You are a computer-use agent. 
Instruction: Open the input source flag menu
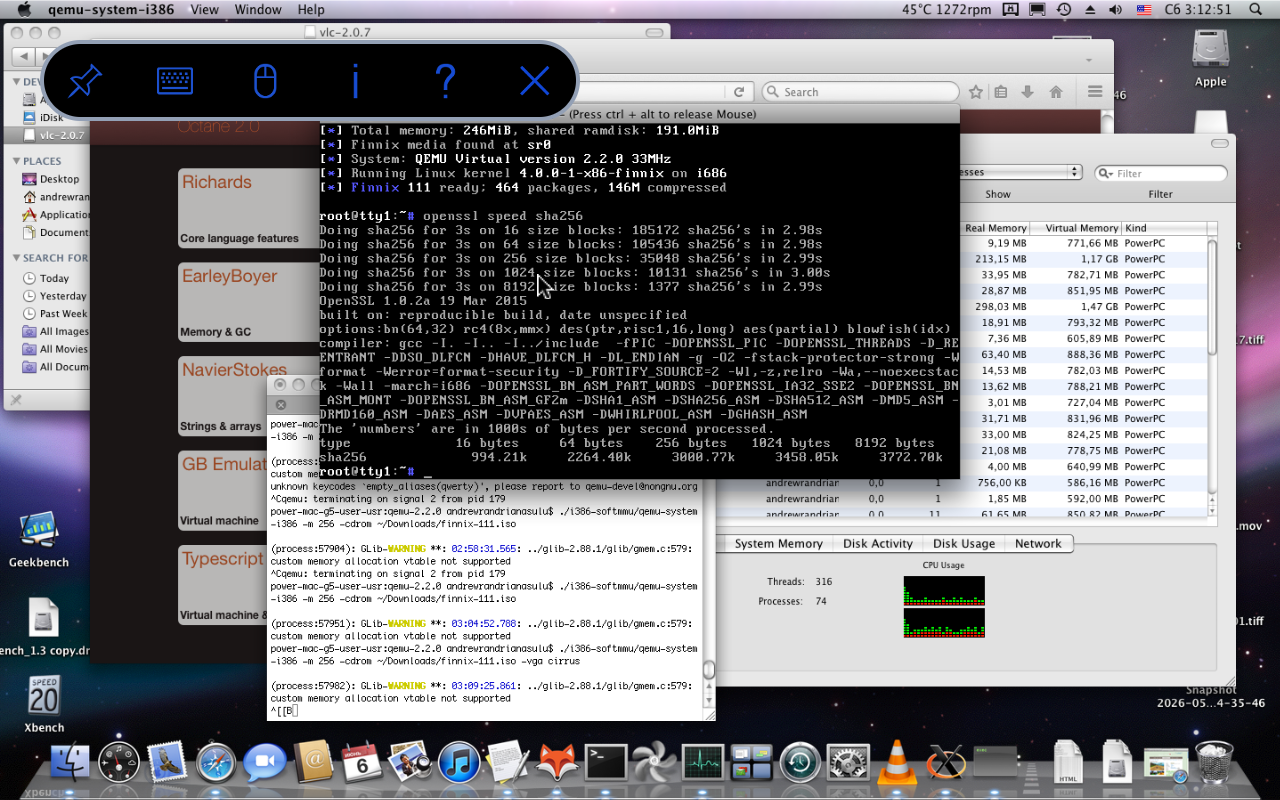[x=1143, y=9]
